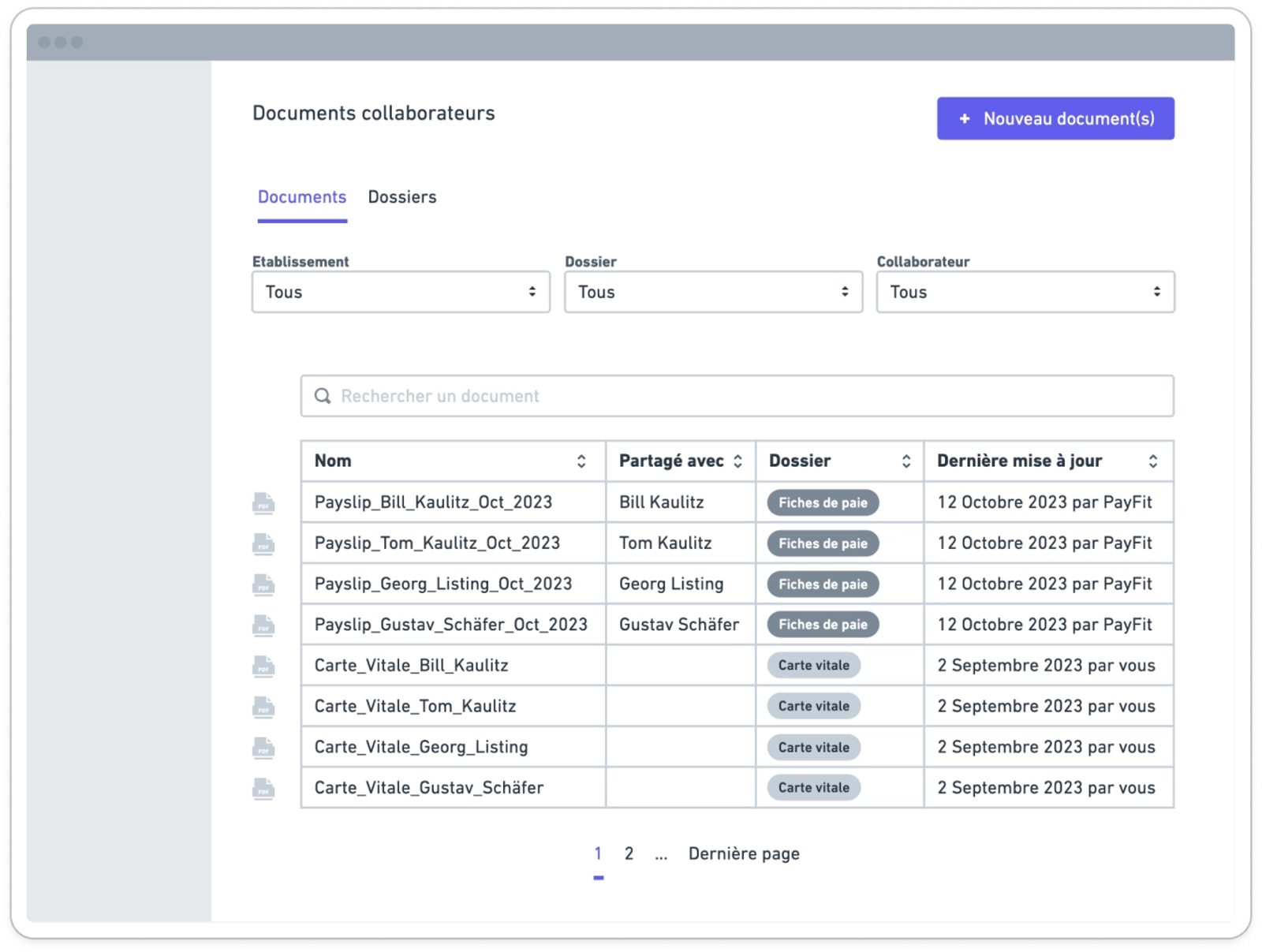1262x952 pixels.
Task: Open Carte_Vitale_Bill_Kaulitz document
Action: 411,666
